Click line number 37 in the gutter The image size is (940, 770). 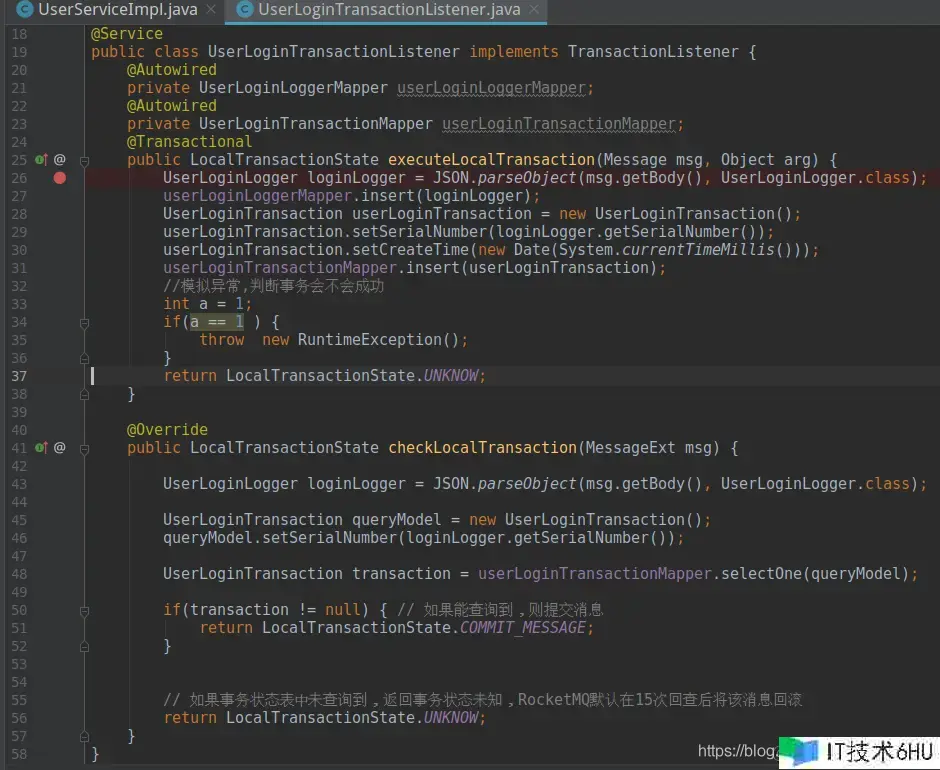click(x=20, y=376)
